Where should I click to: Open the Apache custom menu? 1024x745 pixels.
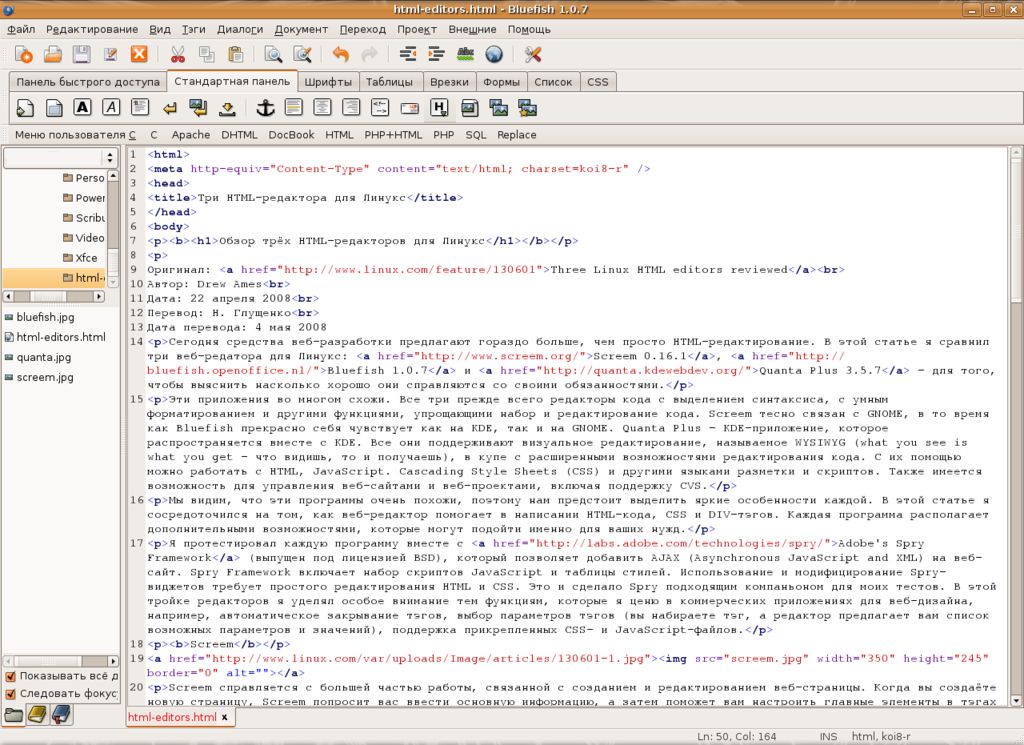(x=191, y=135)
